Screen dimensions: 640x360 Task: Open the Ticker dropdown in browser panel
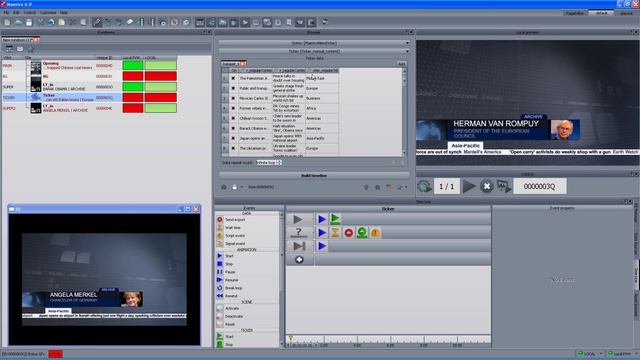coord(314,51)
